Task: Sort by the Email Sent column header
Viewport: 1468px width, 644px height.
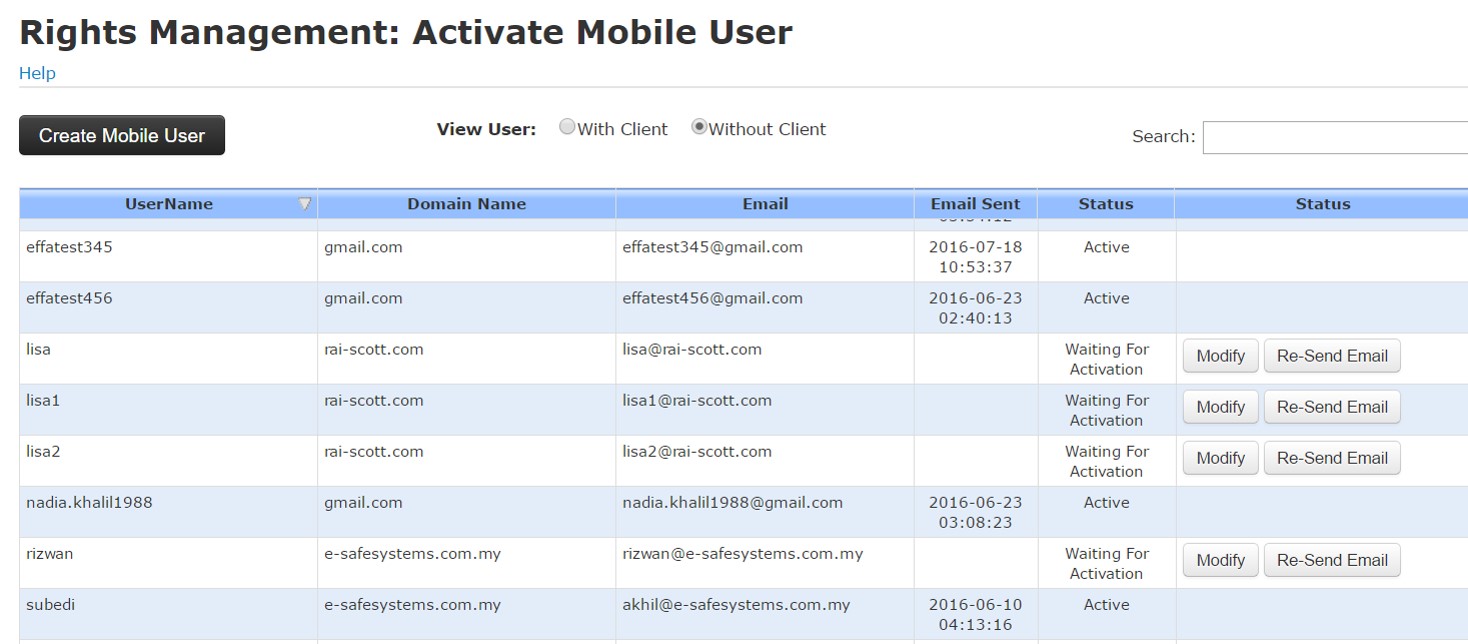Action: 975,204
